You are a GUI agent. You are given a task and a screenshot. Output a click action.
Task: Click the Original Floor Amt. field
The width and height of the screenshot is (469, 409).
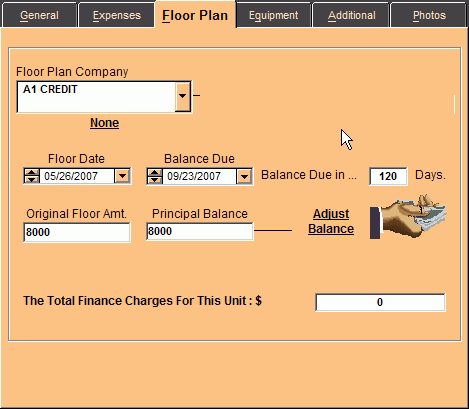[77, 232]
